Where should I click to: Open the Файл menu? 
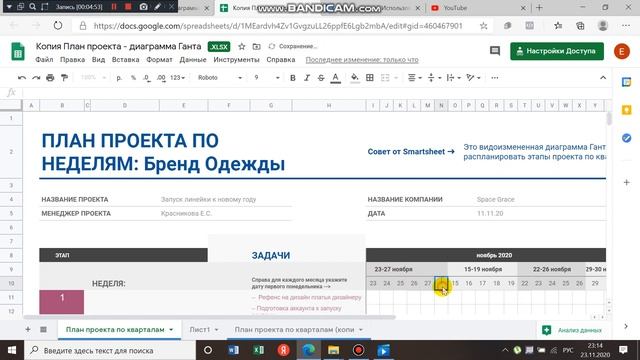44,60
